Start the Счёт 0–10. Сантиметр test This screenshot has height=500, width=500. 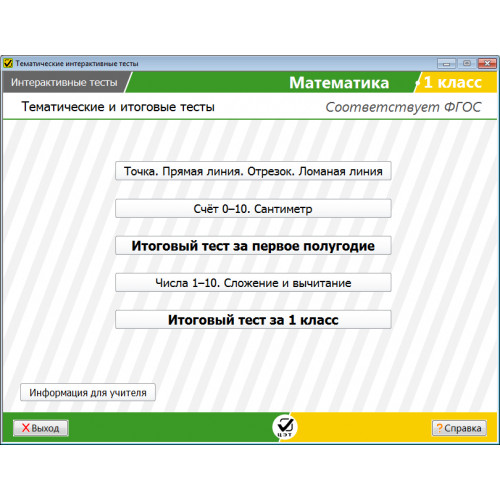pyautogui.click(x=253, y=209)
